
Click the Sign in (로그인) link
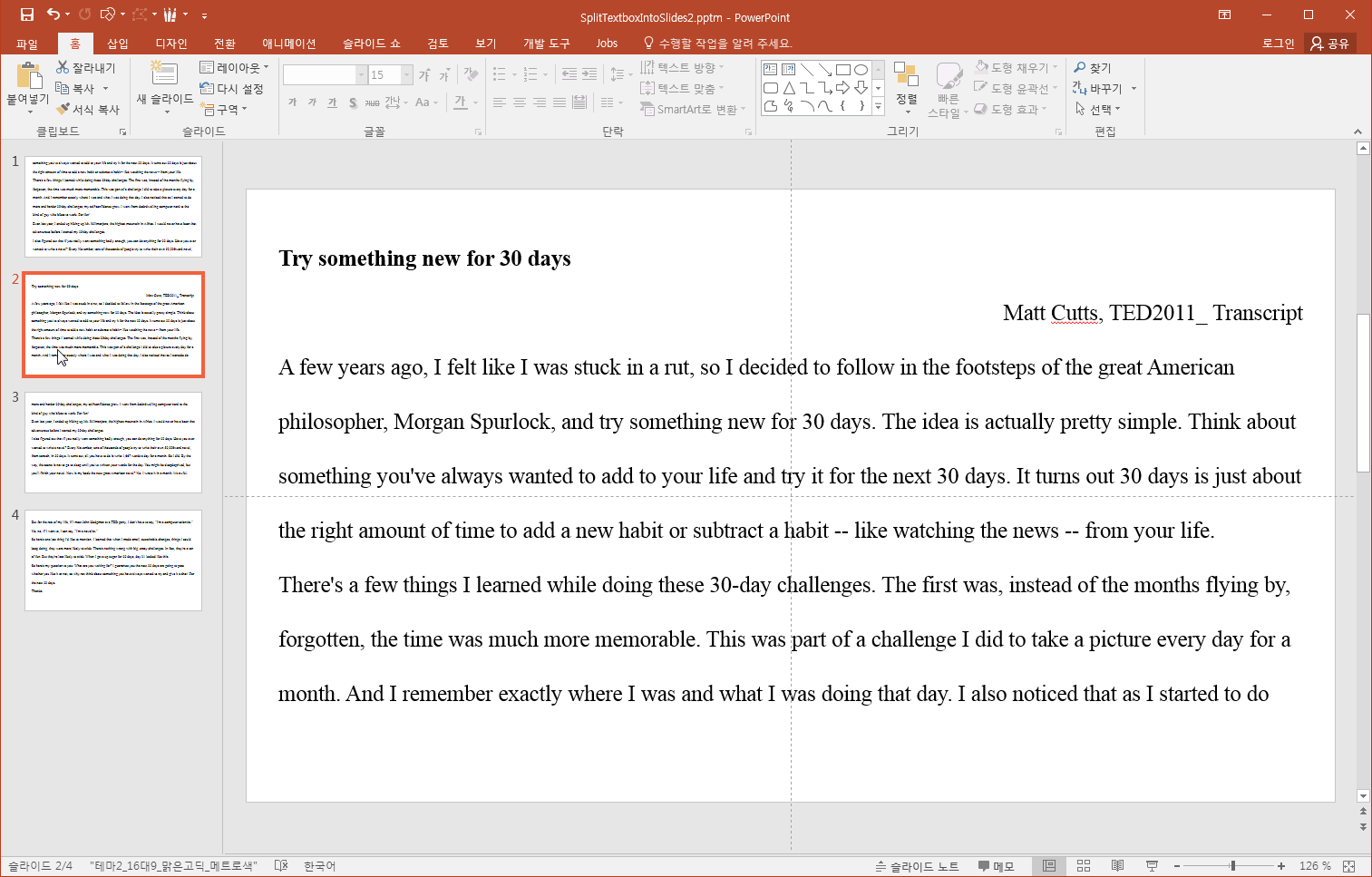(1279, 44)
